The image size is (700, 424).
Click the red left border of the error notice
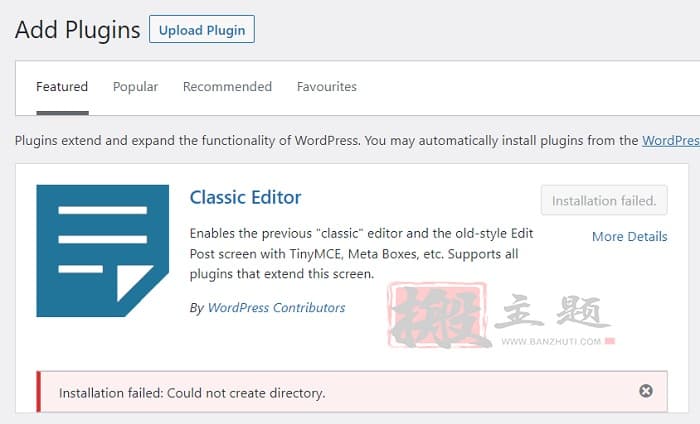click(x=38, y=391)
